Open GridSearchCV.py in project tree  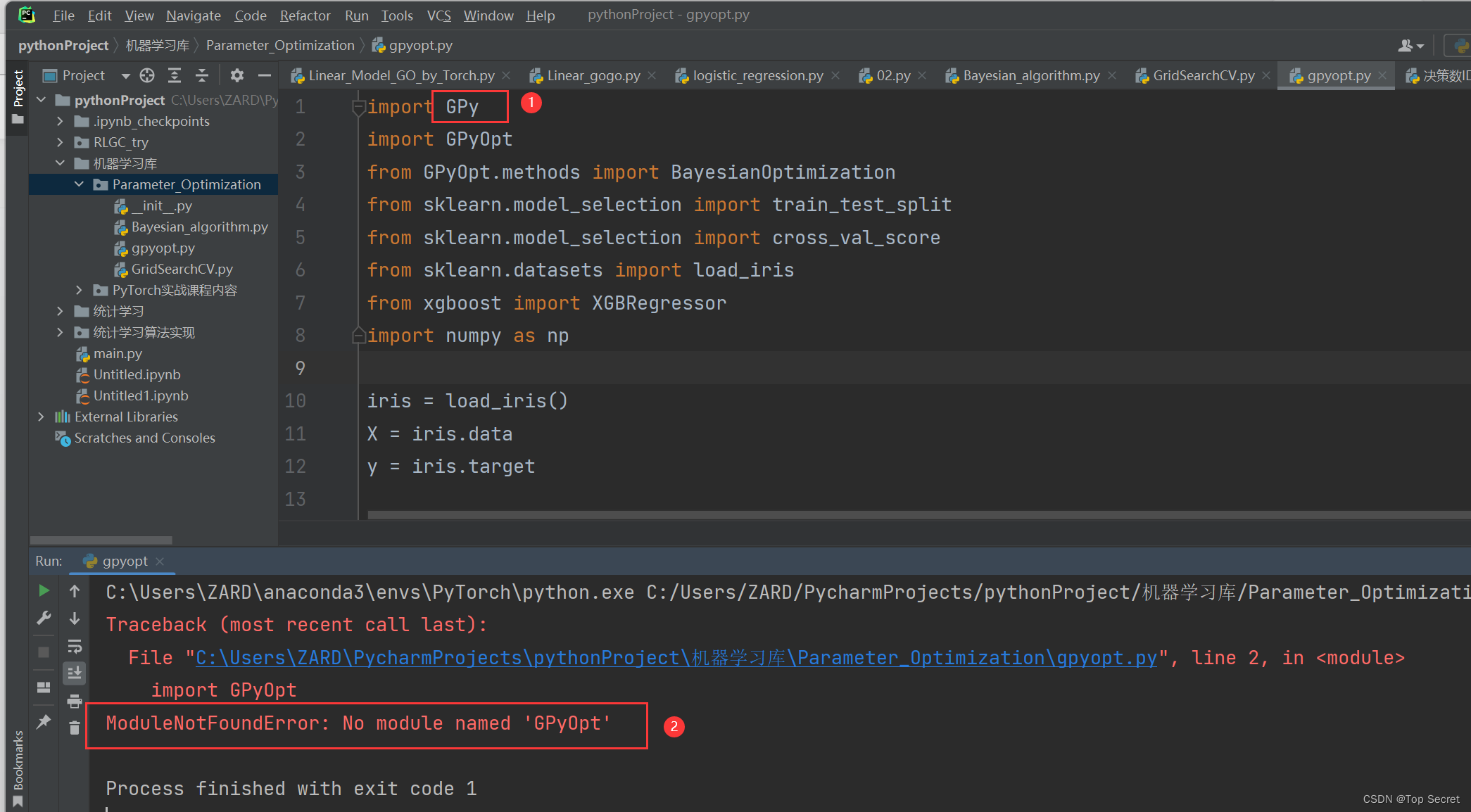(182, 269)
